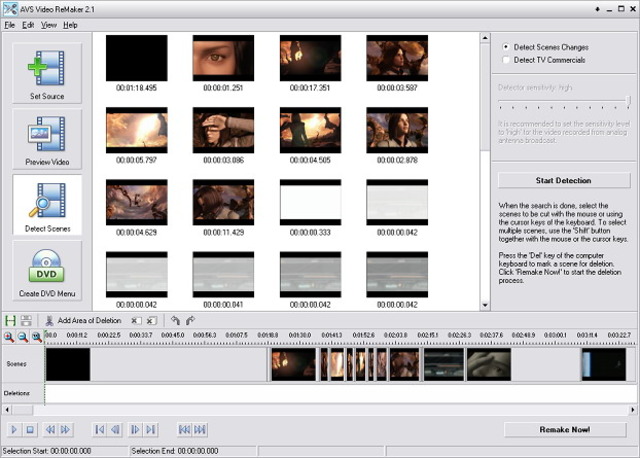Click the merge scenes icon

tap(26, 320)
